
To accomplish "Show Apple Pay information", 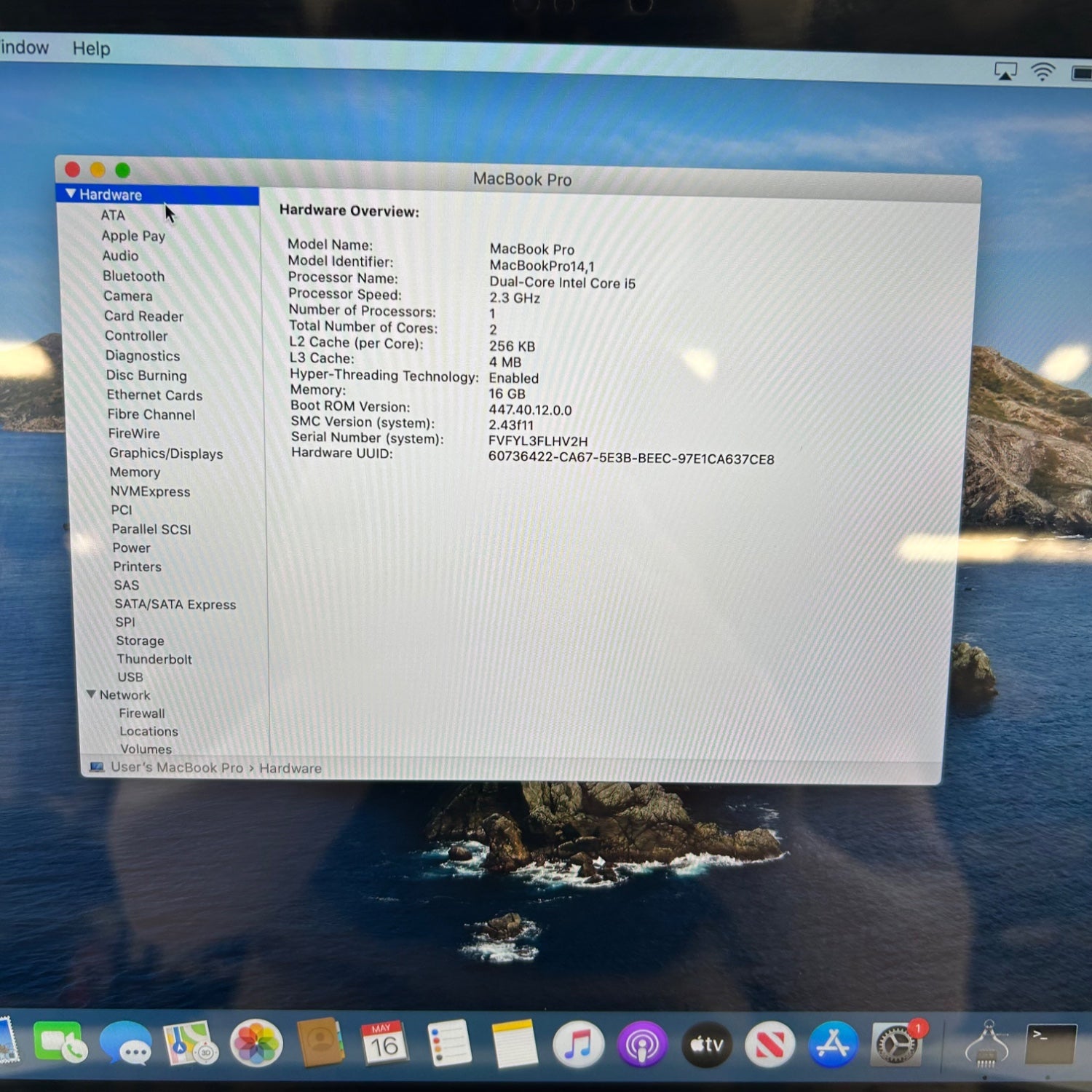I will pyautogui.click(x=133, y=235).
